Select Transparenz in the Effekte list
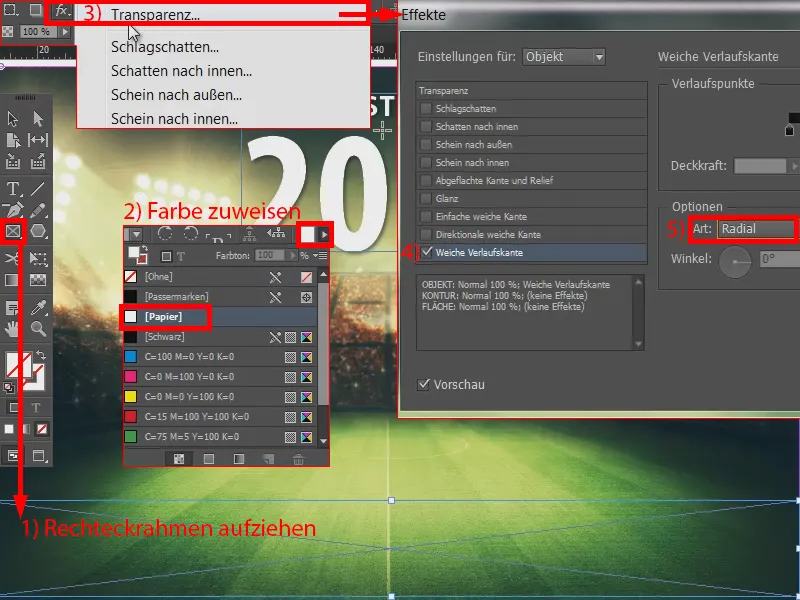This screenshot has width=800, height=600. pos(531,91)
